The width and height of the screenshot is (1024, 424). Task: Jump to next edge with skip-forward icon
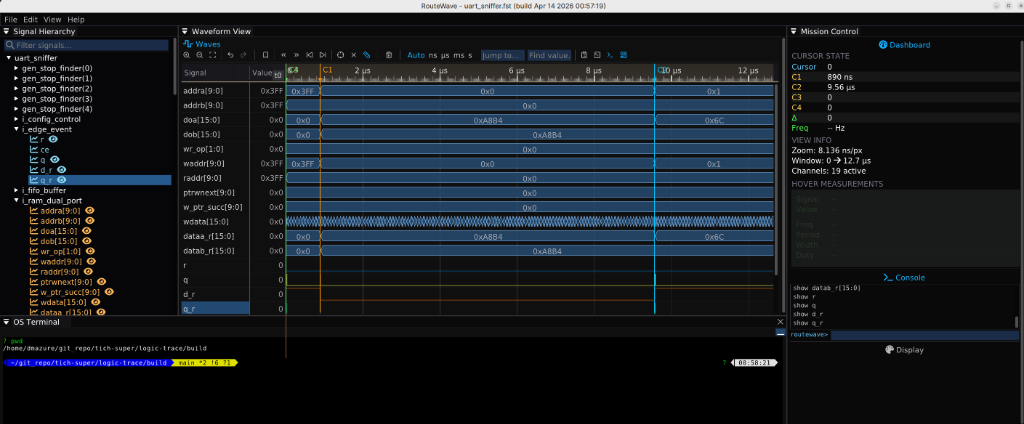[323, 56]
